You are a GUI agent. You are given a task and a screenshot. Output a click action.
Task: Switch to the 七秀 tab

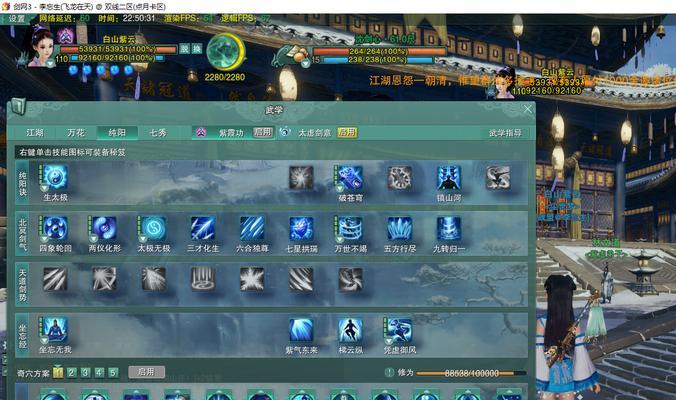click(158, 133)
